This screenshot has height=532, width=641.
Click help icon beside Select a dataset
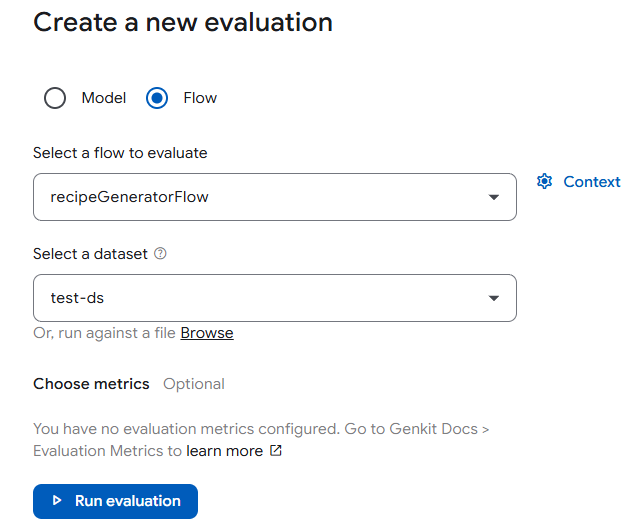point(161,254)
